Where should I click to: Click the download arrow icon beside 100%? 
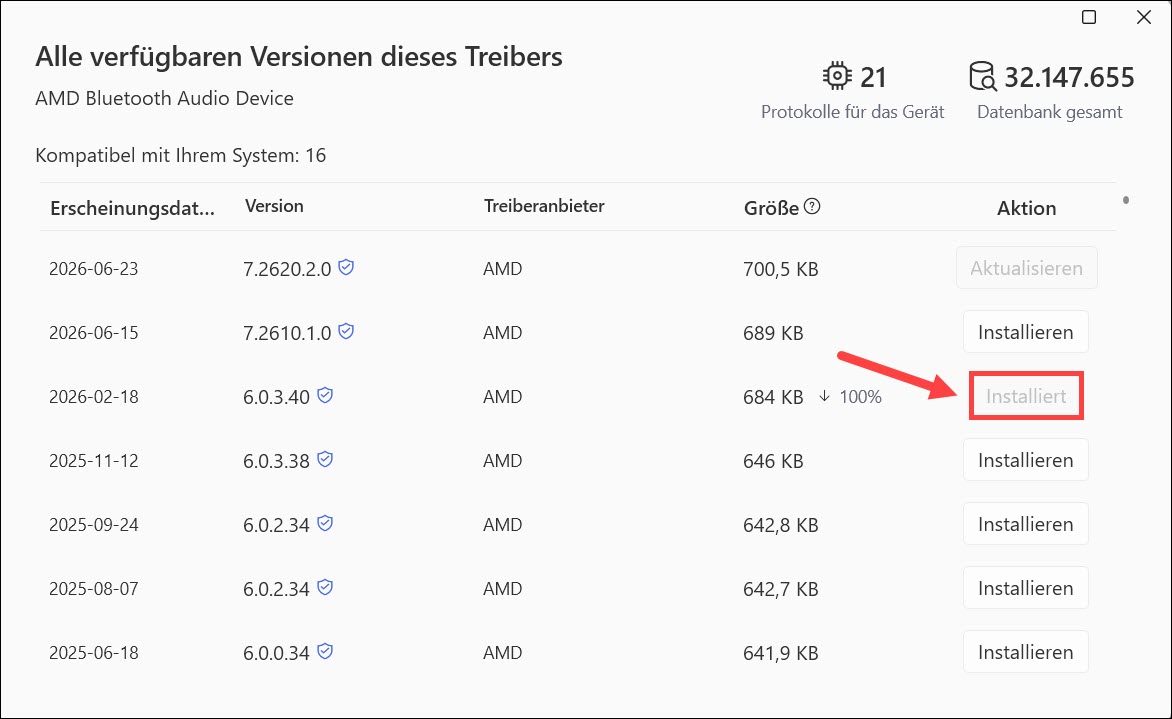coord(824,396)
